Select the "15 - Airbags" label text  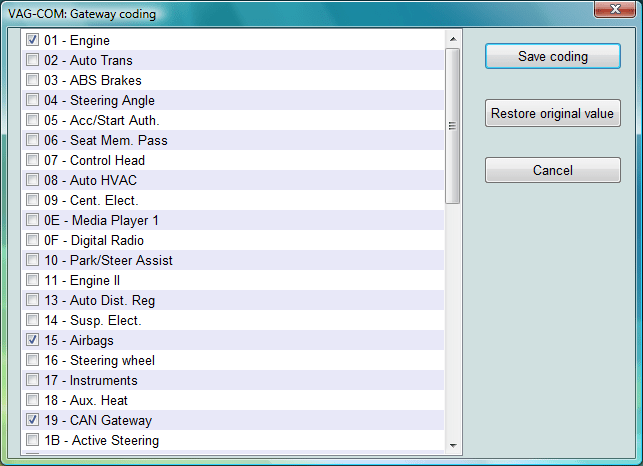[79, 340]
